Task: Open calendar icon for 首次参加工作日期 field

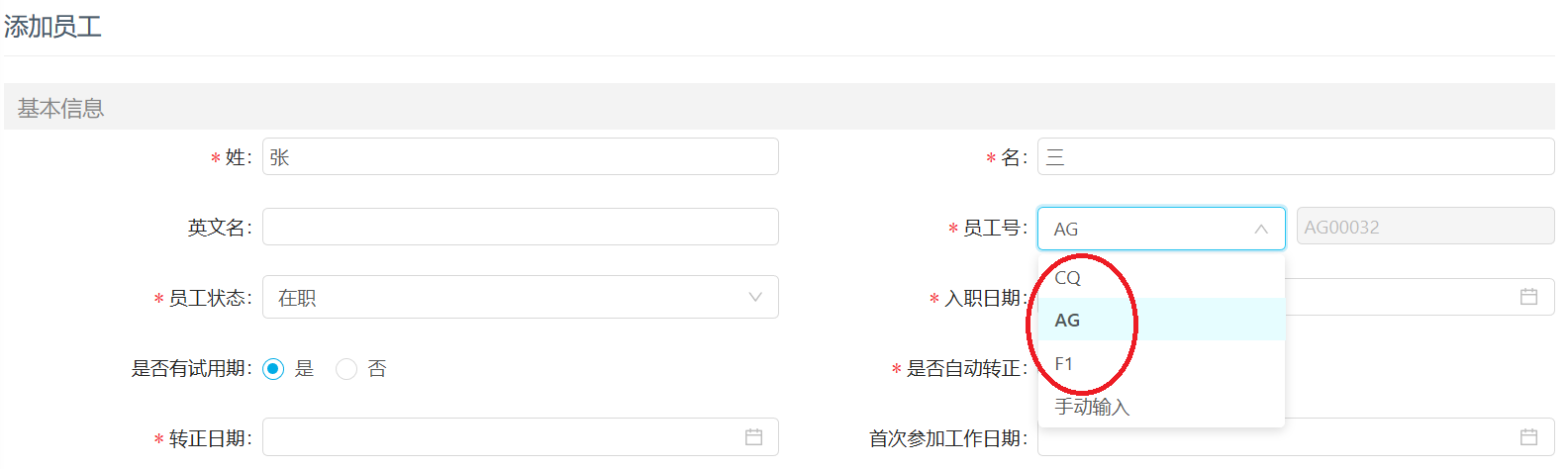Action: [x=1528, y=437]
